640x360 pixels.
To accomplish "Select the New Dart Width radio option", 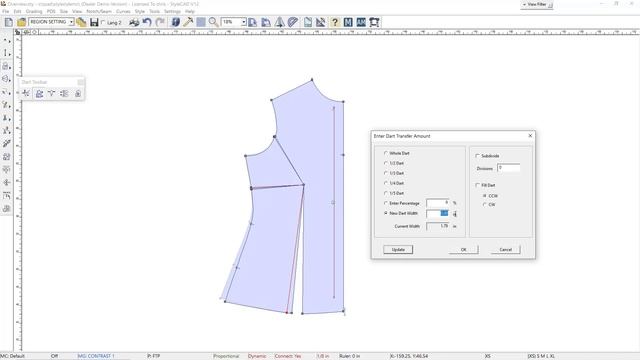I will [386, 213].
